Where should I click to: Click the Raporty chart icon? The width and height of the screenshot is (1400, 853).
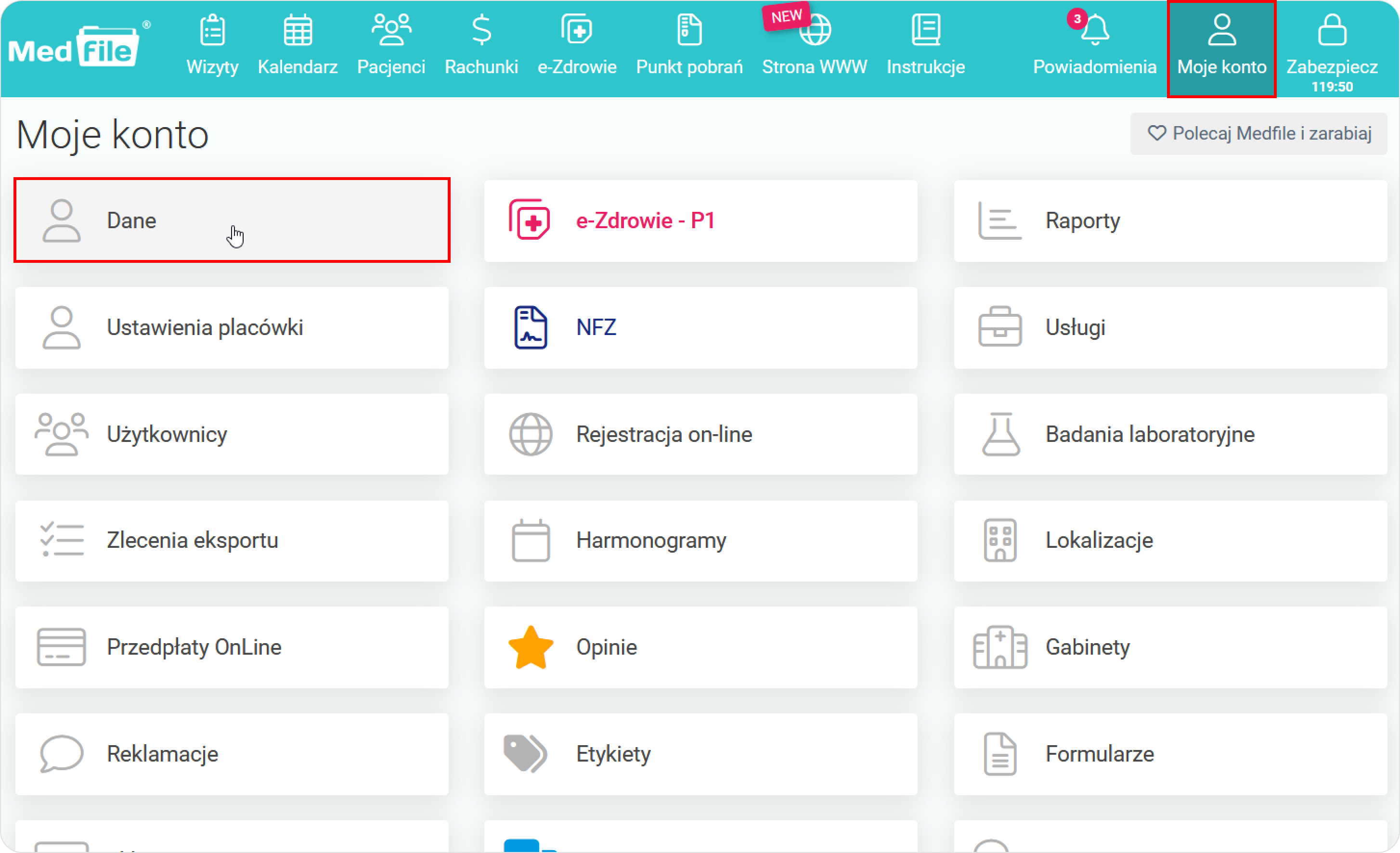(1000, 220)
